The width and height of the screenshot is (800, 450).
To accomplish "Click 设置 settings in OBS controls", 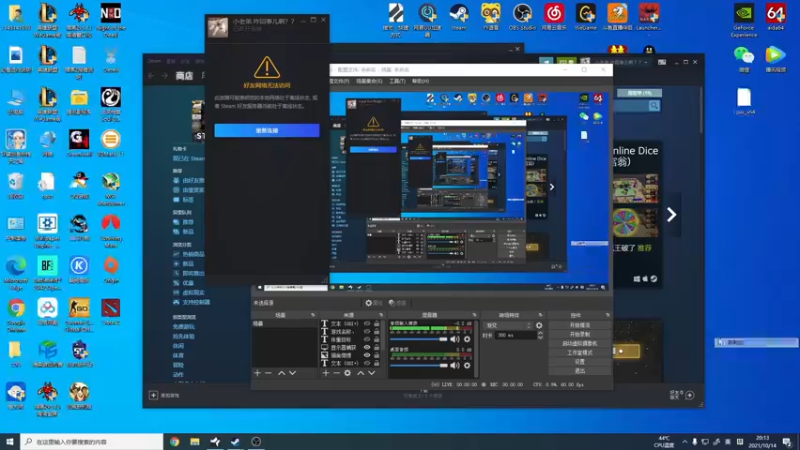I will click(580, 362).
